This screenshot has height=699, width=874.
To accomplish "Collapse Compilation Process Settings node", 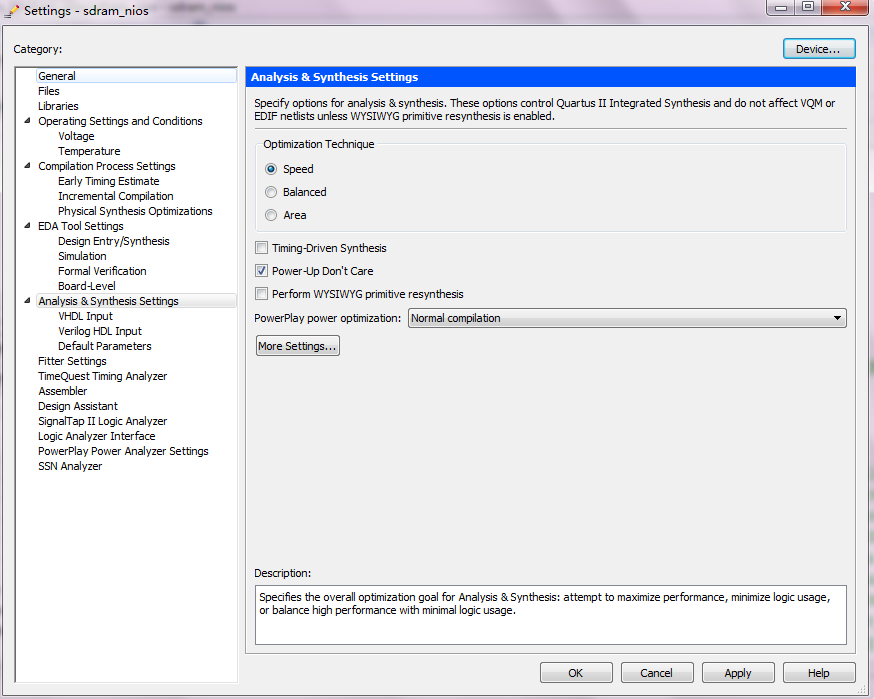I will [27, 166].
